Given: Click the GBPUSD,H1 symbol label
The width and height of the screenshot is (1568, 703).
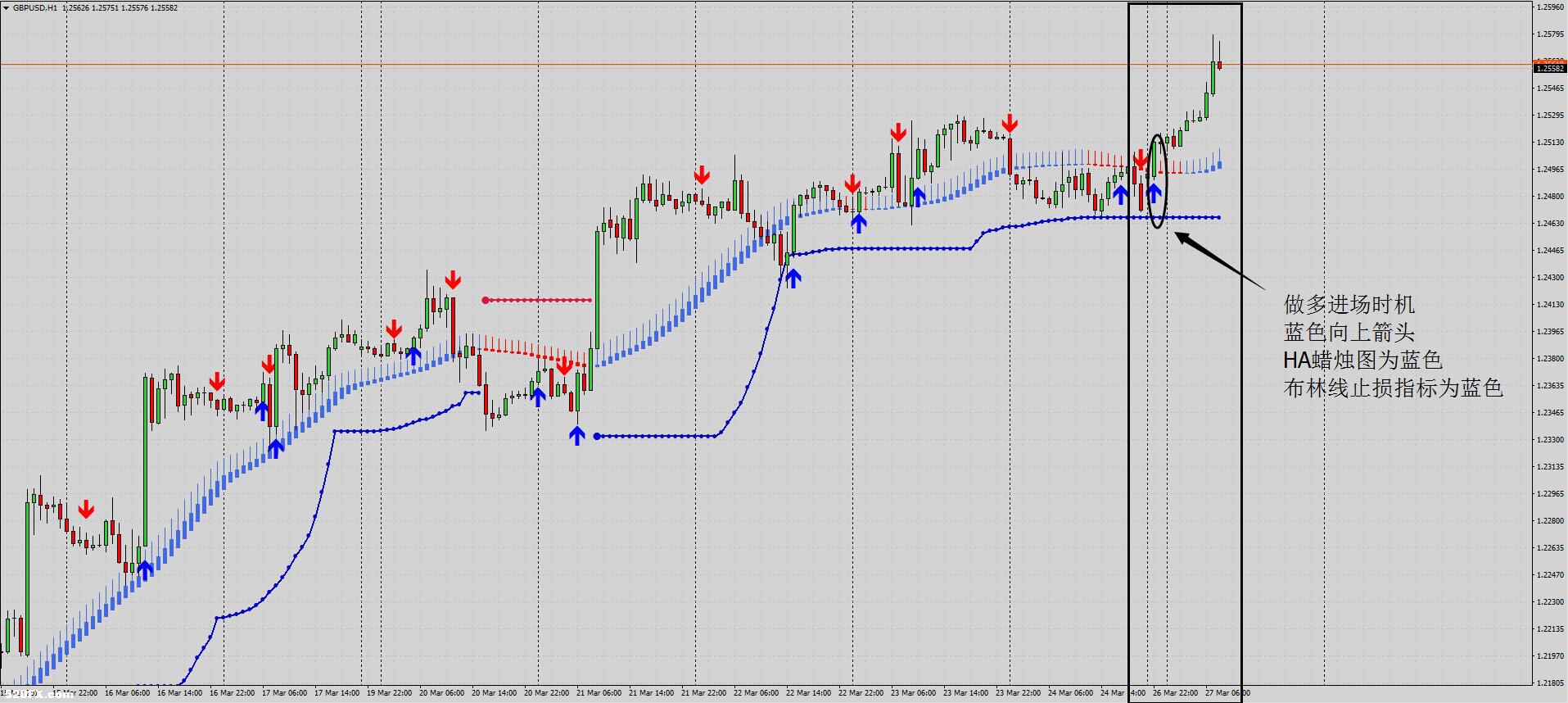Looking at the screenshot, I should 34,8.
